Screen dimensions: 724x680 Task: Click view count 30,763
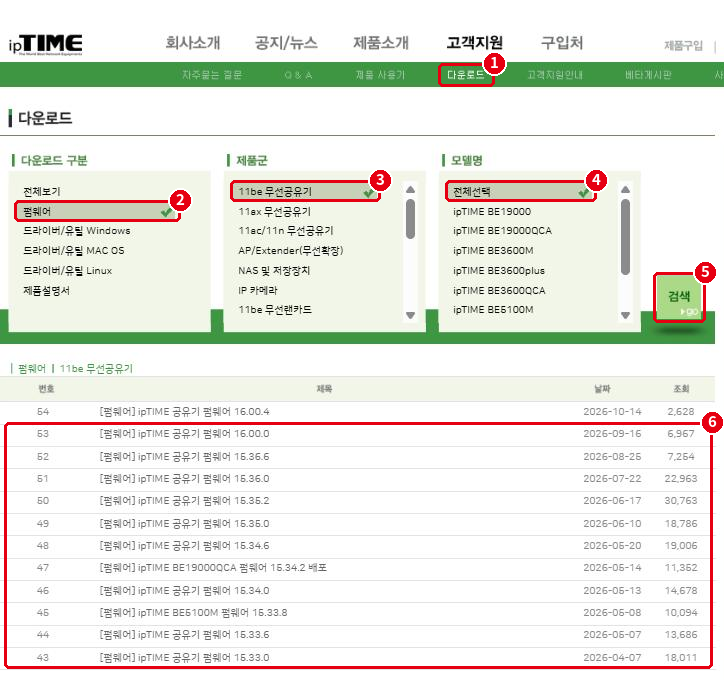coord(681,501)
